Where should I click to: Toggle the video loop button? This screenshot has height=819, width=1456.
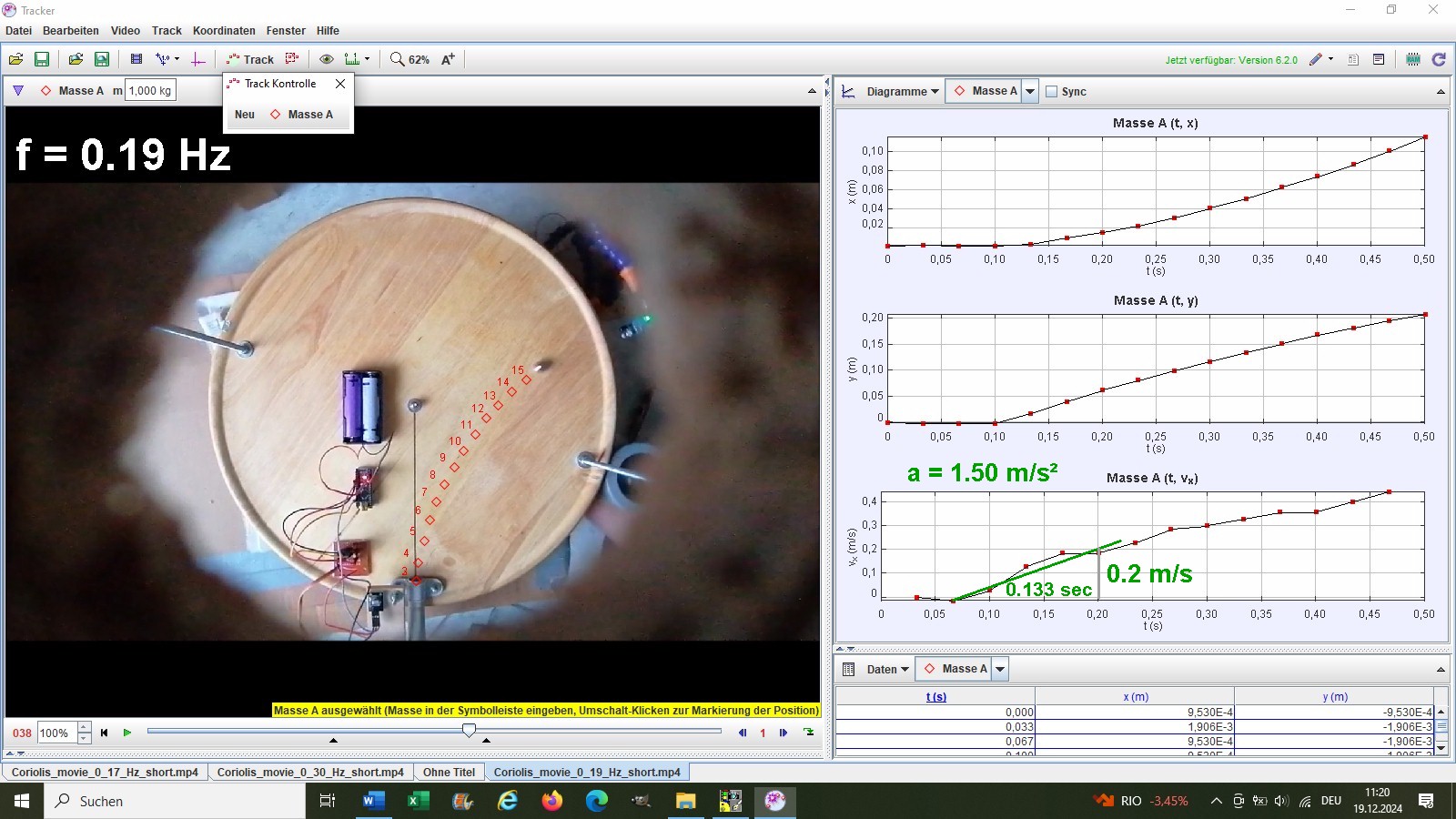[x=808, y=733]
